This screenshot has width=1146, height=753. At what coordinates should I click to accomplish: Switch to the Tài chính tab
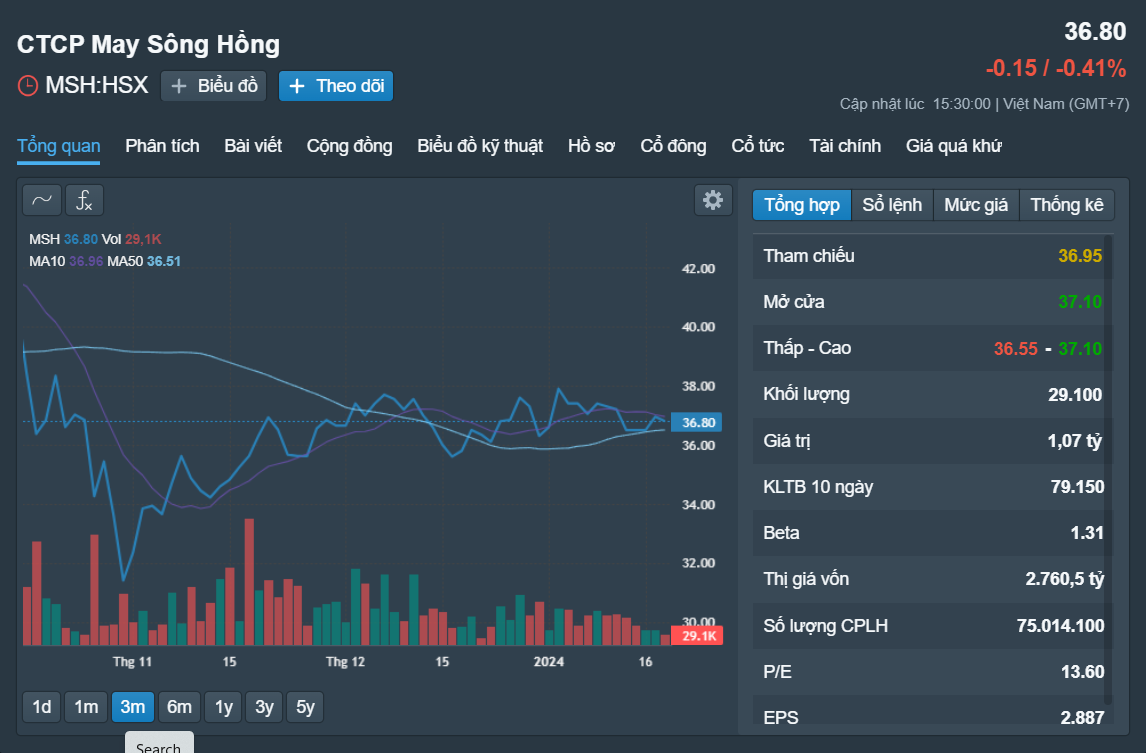tap(845, 145)
